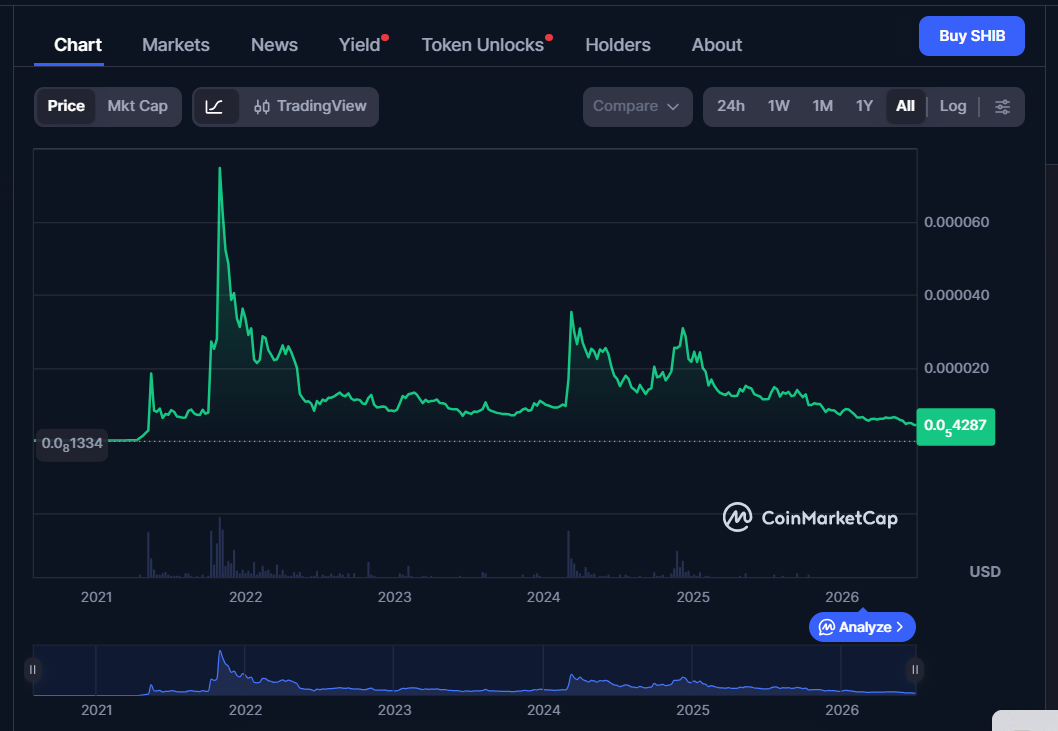Open the Token Unlocks tab
Screen dimensions: 1058x731
tap(482, 45)
